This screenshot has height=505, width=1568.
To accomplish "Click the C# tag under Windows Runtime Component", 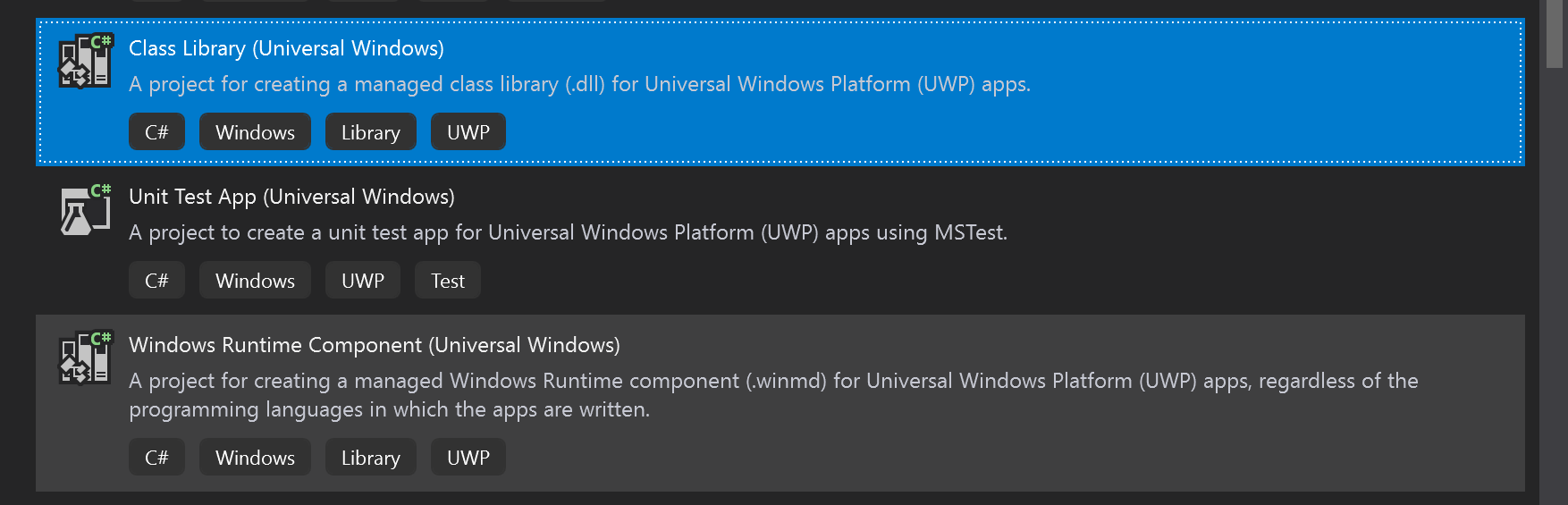I will (156, 458).
